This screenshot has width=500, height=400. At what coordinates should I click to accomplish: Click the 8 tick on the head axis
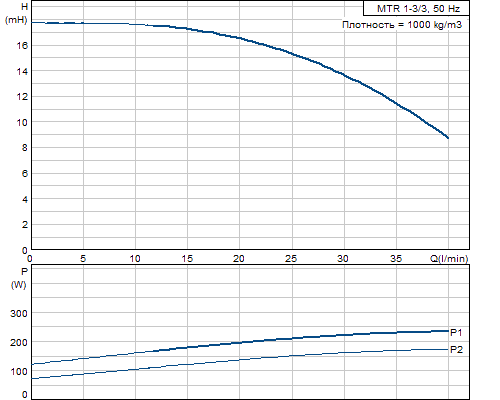point(25,148)
